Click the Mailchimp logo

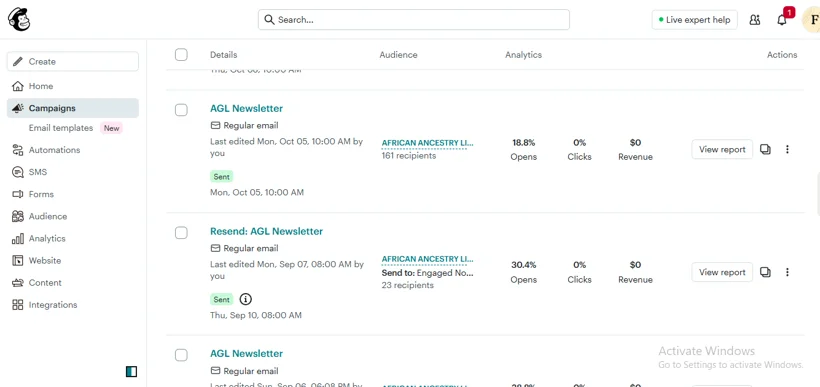pos(19,19)
